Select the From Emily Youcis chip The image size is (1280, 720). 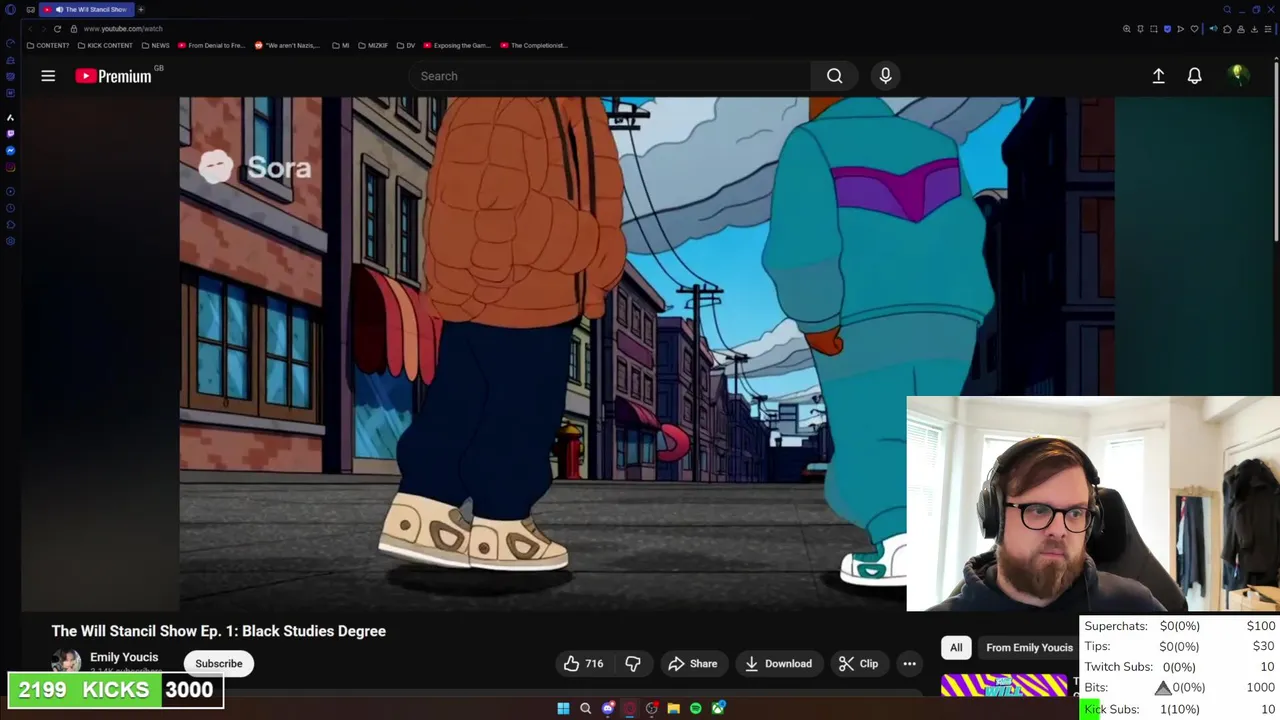coord(1029,648)
